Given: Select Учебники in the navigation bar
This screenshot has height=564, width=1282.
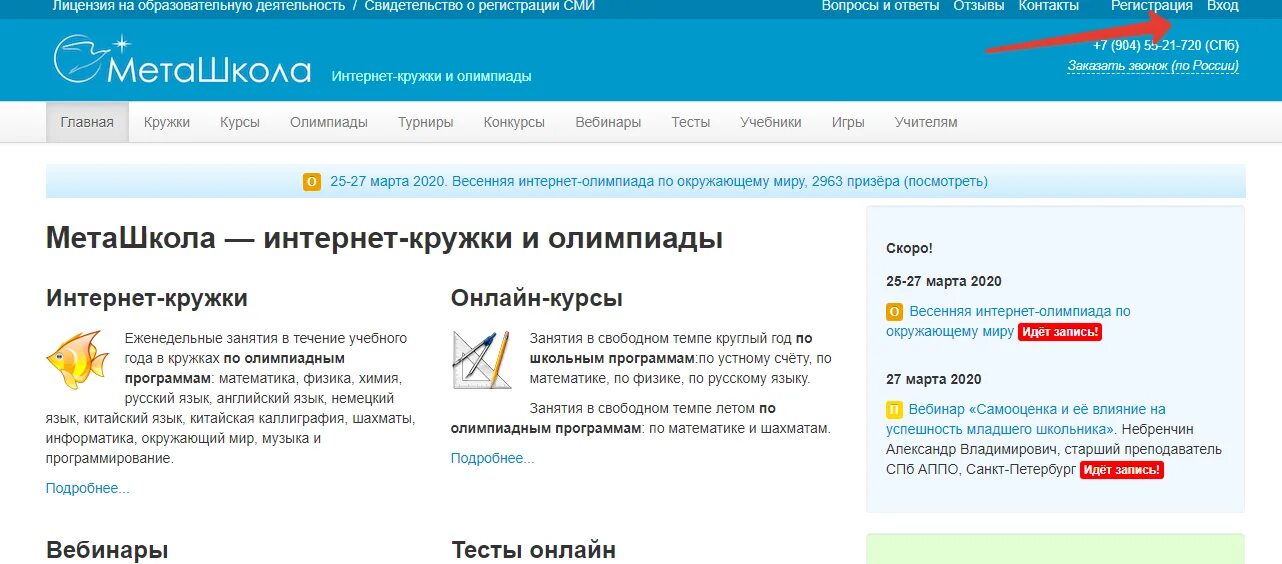Looking at the screenshot, I should [771, 122].
